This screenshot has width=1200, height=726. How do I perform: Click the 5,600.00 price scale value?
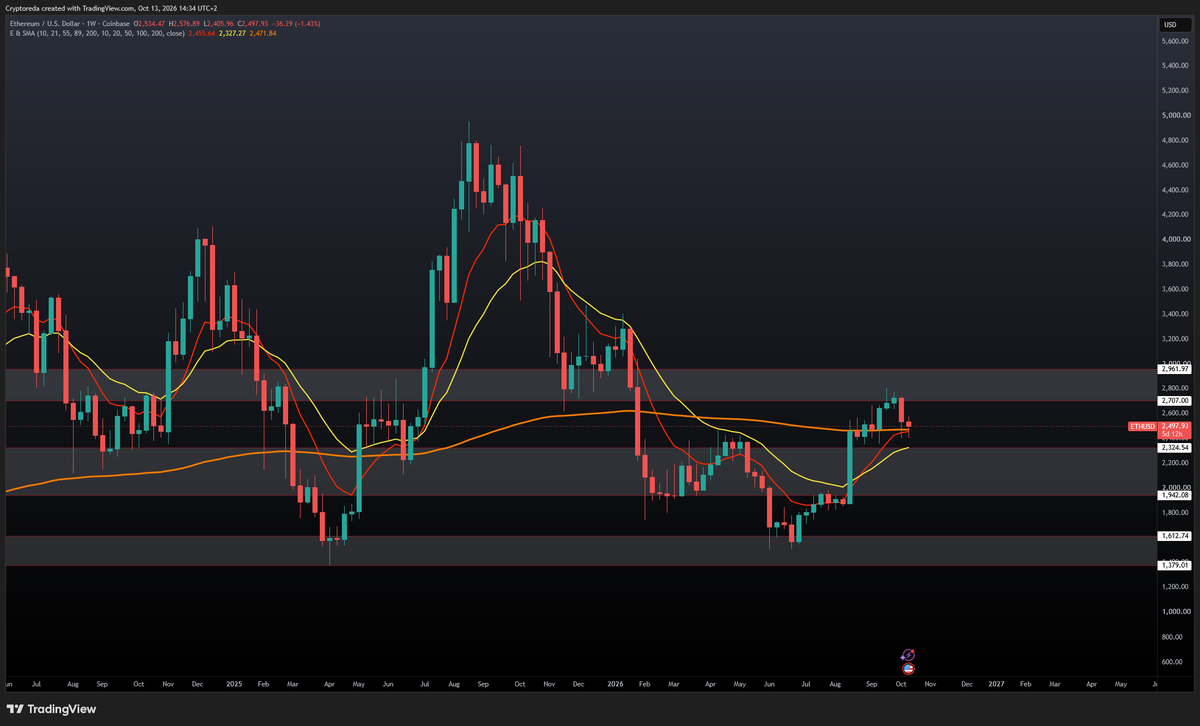click(x=1175, y=41)
